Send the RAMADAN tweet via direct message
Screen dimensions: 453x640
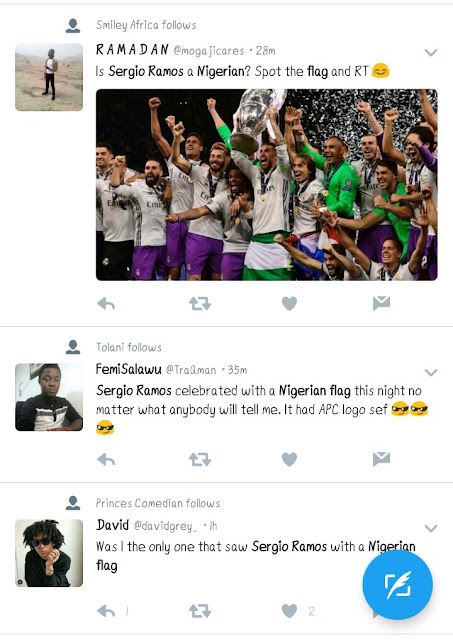point(381,303)
